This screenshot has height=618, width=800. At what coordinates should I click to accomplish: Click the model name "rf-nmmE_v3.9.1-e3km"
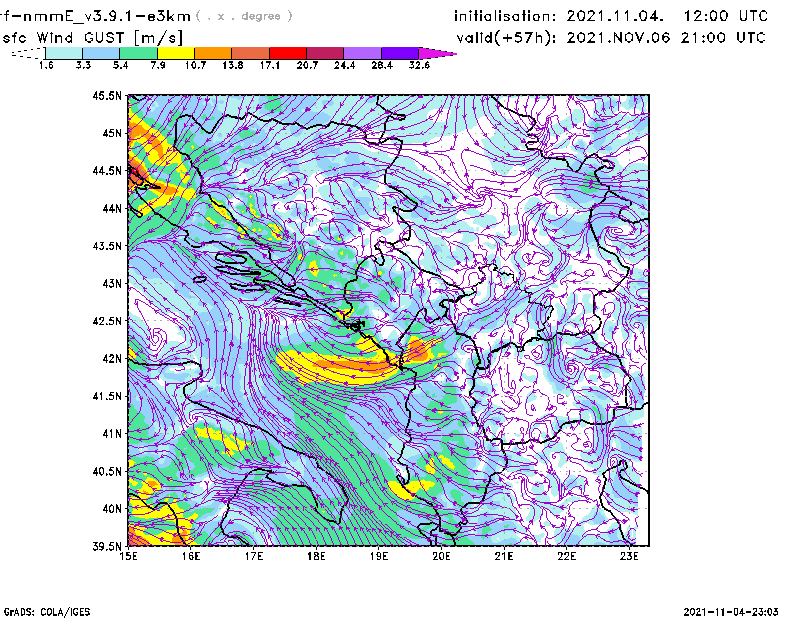click(95, 16)
